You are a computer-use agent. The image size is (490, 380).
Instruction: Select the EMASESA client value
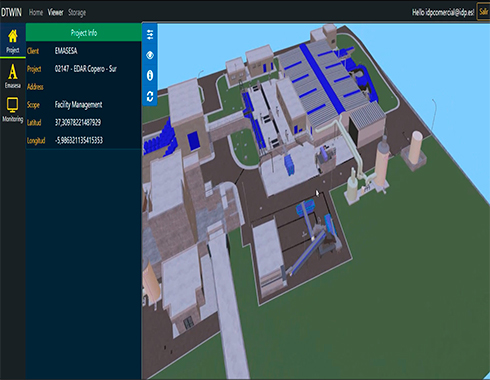(66, 51)
